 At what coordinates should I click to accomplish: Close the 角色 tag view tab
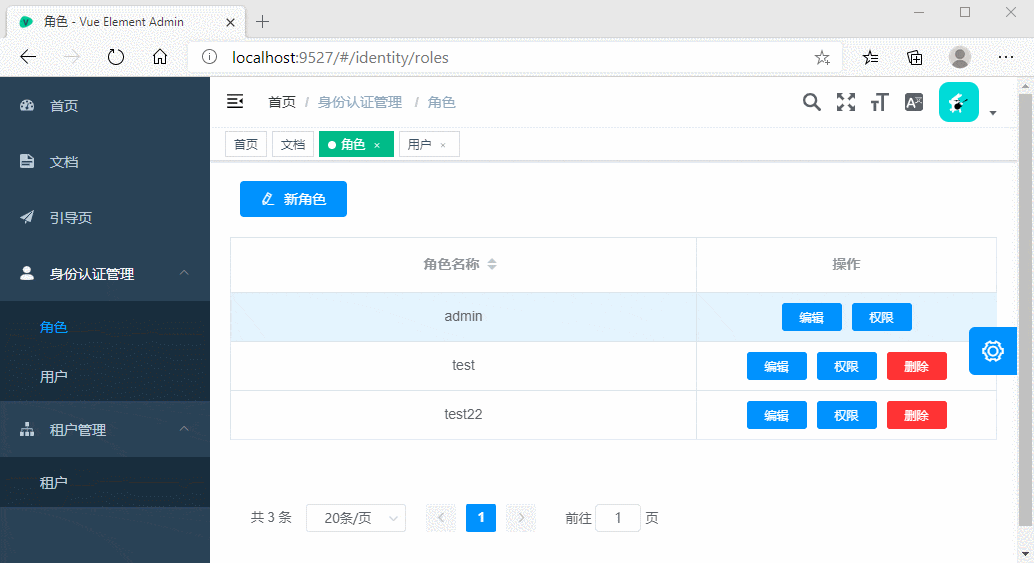pos(377,145)
